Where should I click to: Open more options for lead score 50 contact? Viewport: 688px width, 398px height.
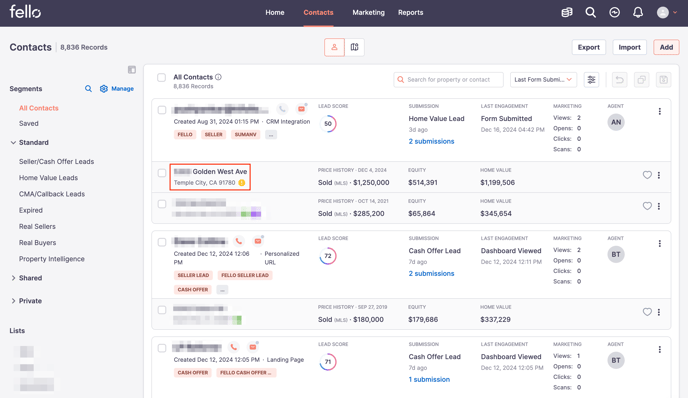(x=659, y=111)
